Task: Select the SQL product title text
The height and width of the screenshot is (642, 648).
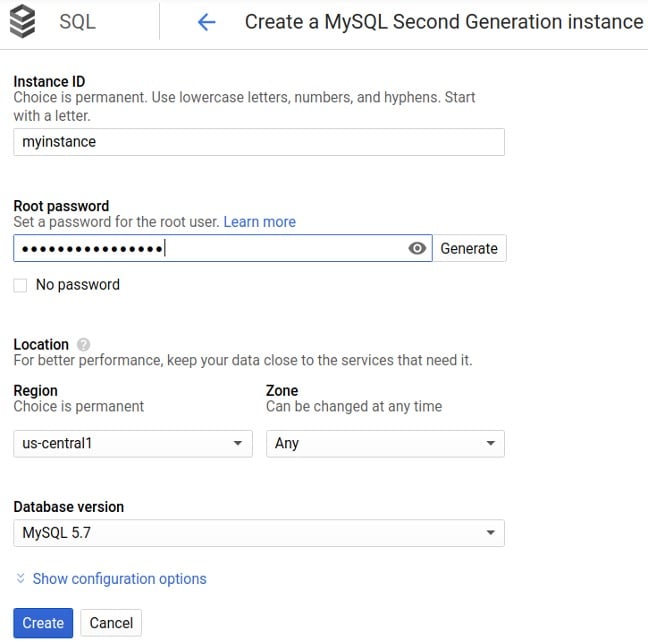Action: [77, 22]
